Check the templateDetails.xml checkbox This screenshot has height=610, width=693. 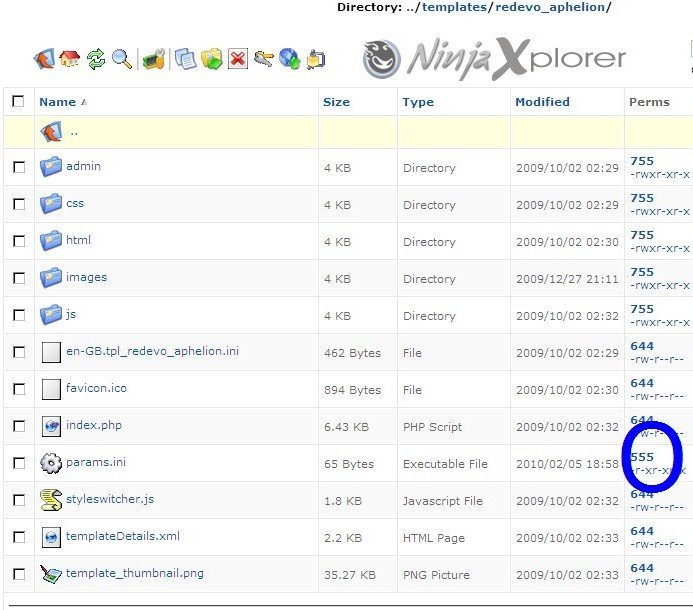19,537
